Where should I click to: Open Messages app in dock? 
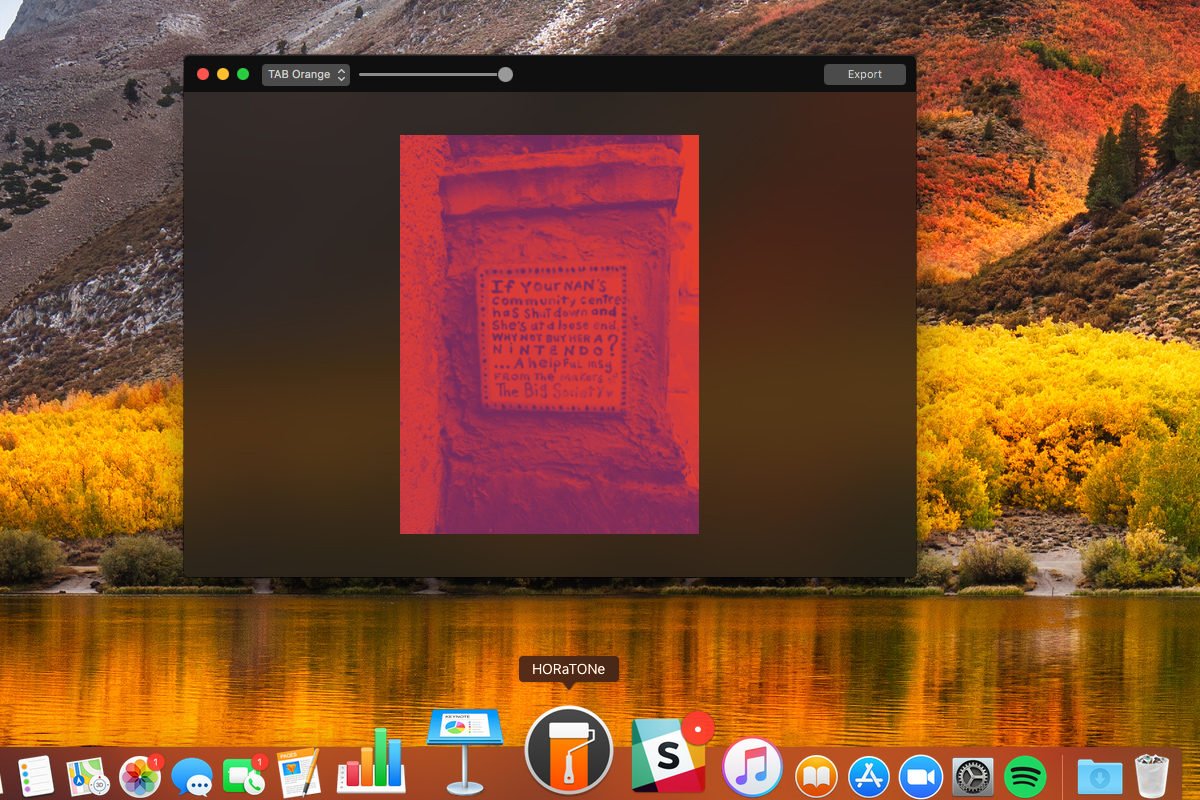point(192,777)
